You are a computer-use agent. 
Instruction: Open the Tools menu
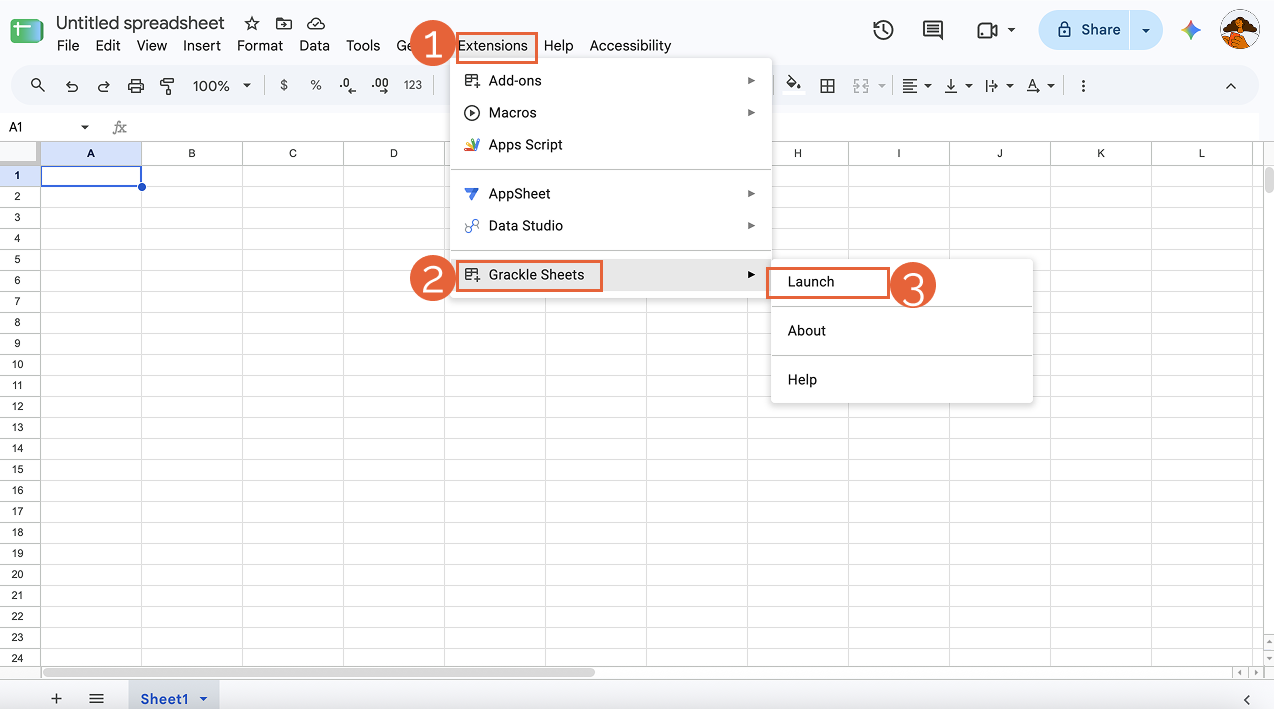[363, 45]
